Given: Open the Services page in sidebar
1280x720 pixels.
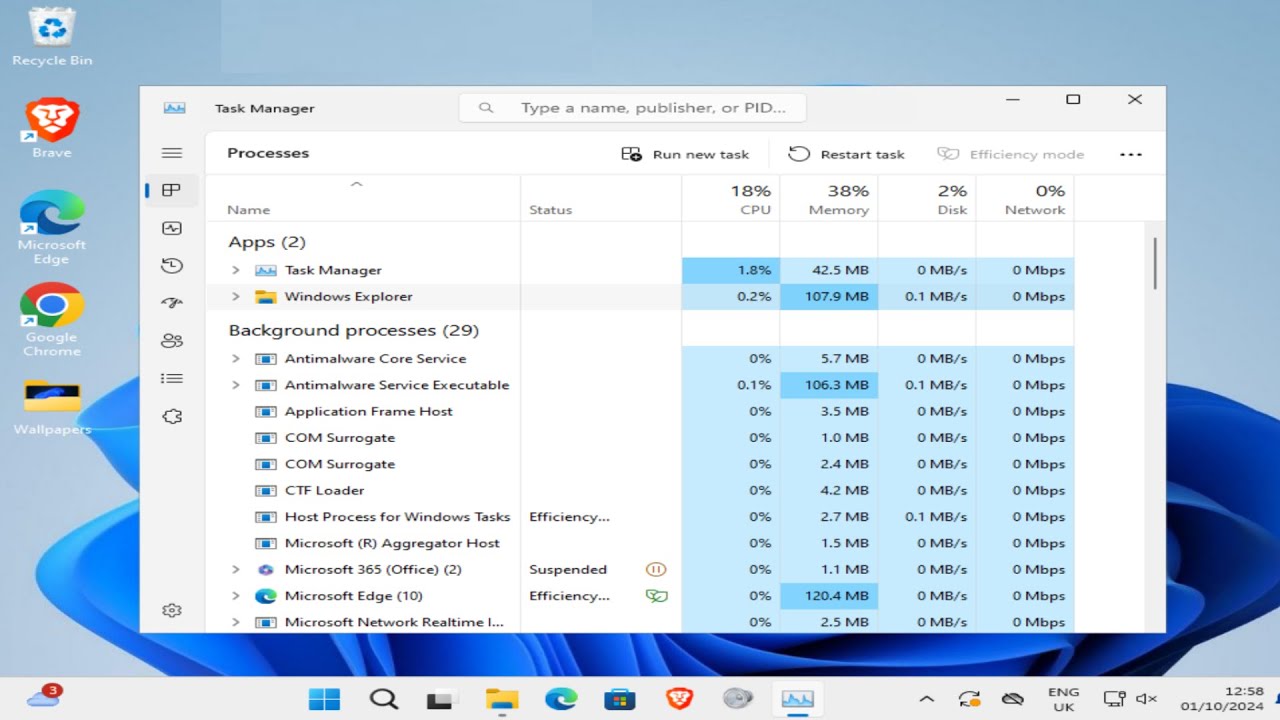Looking at the screenshot, I should pyautogui.click(x=172, y=416).
